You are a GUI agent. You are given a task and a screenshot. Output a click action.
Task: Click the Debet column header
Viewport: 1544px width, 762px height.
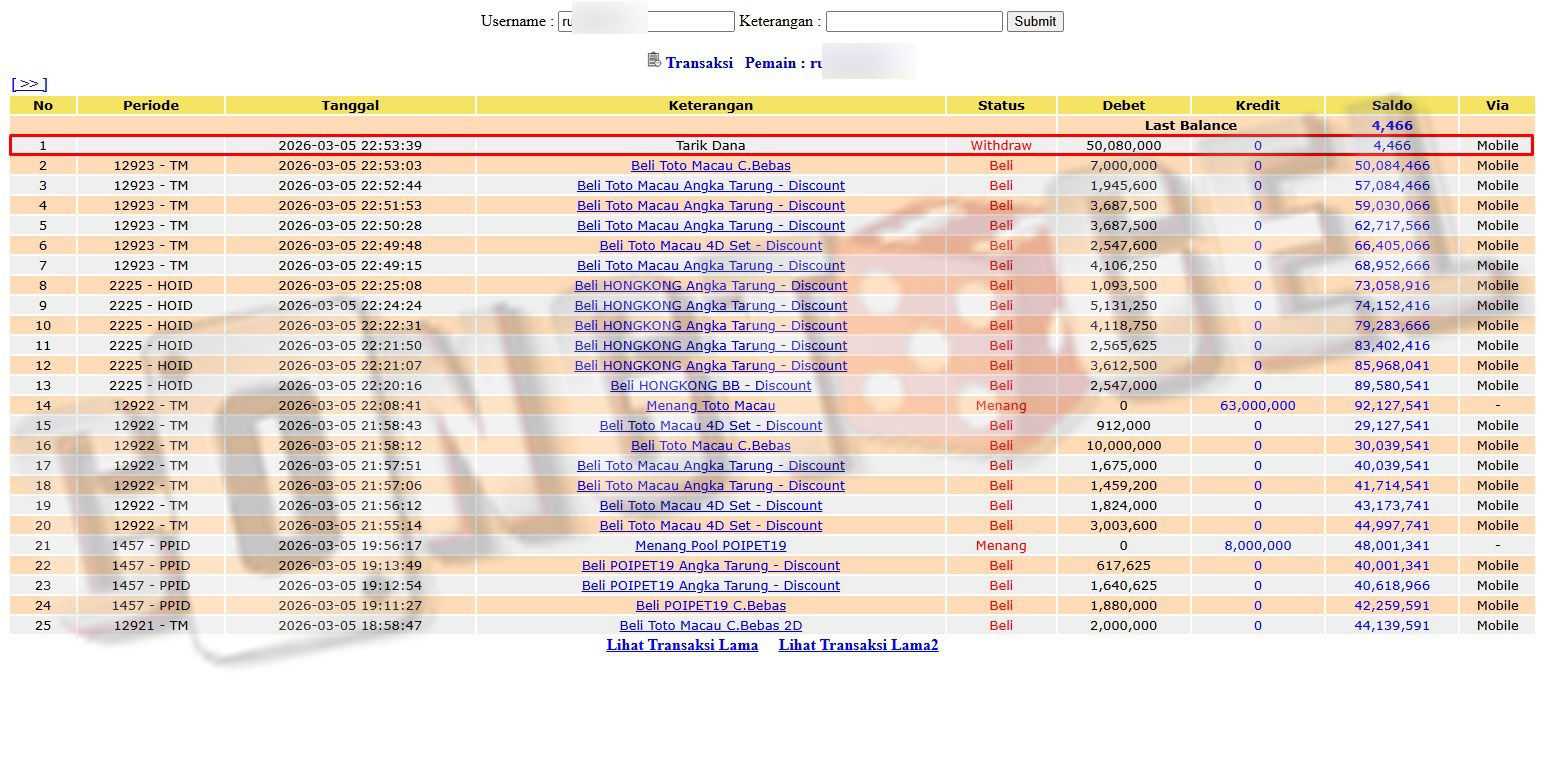click(x=1123, y=105)
